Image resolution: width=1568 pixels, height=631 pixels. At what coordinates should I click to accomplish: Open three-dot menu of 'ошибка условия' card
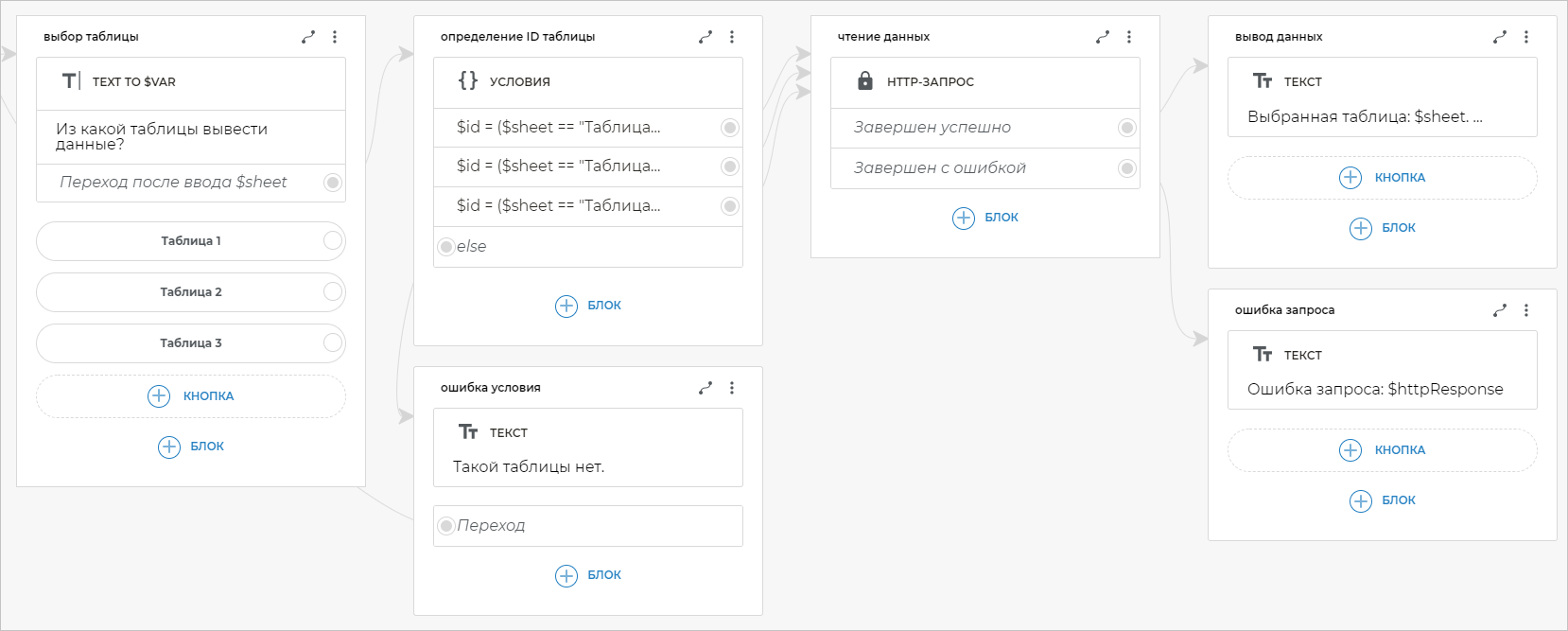click(x=732, y=388)
